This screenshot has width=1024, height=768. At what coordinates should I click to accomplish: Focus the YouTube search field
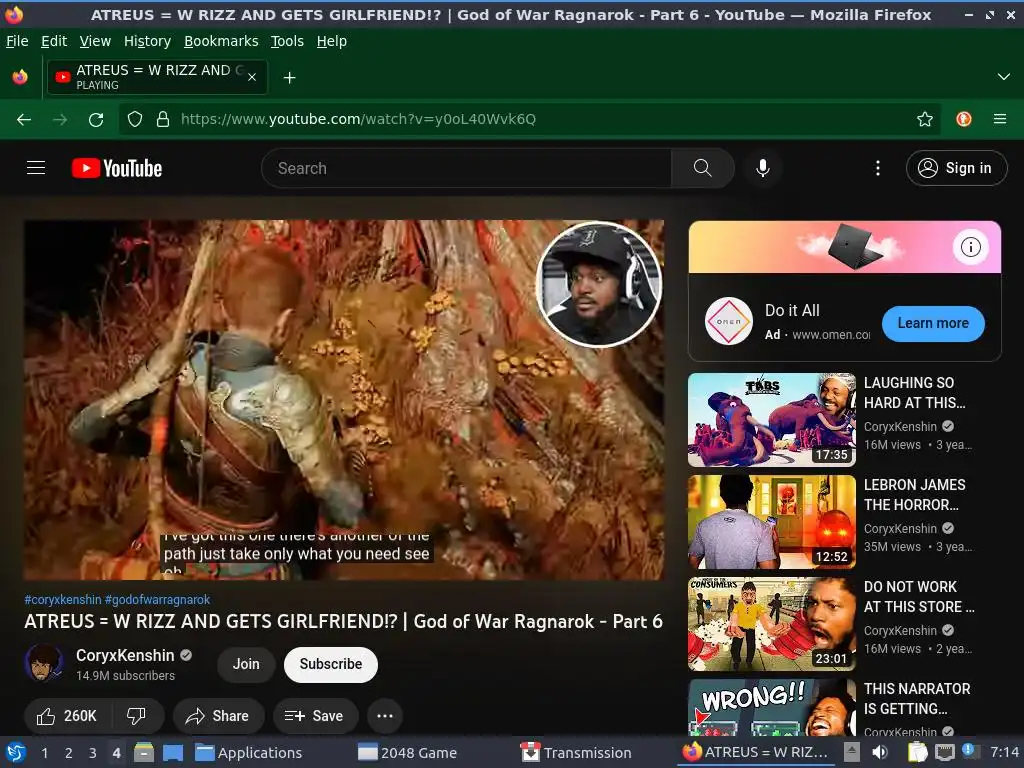coord(466,168)
